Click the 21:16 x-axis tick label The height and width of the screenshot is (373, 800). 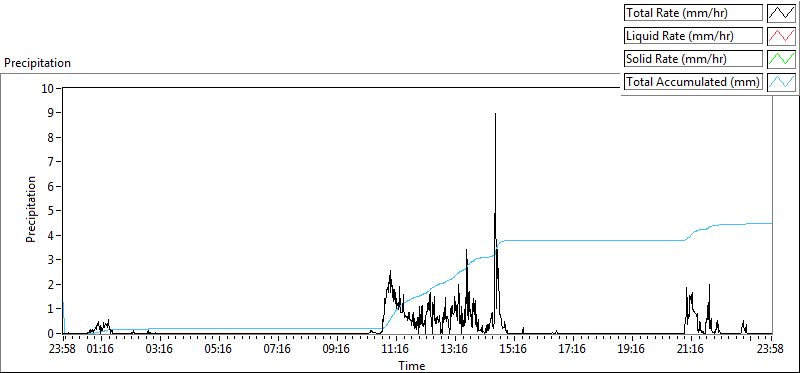point(691,349)
